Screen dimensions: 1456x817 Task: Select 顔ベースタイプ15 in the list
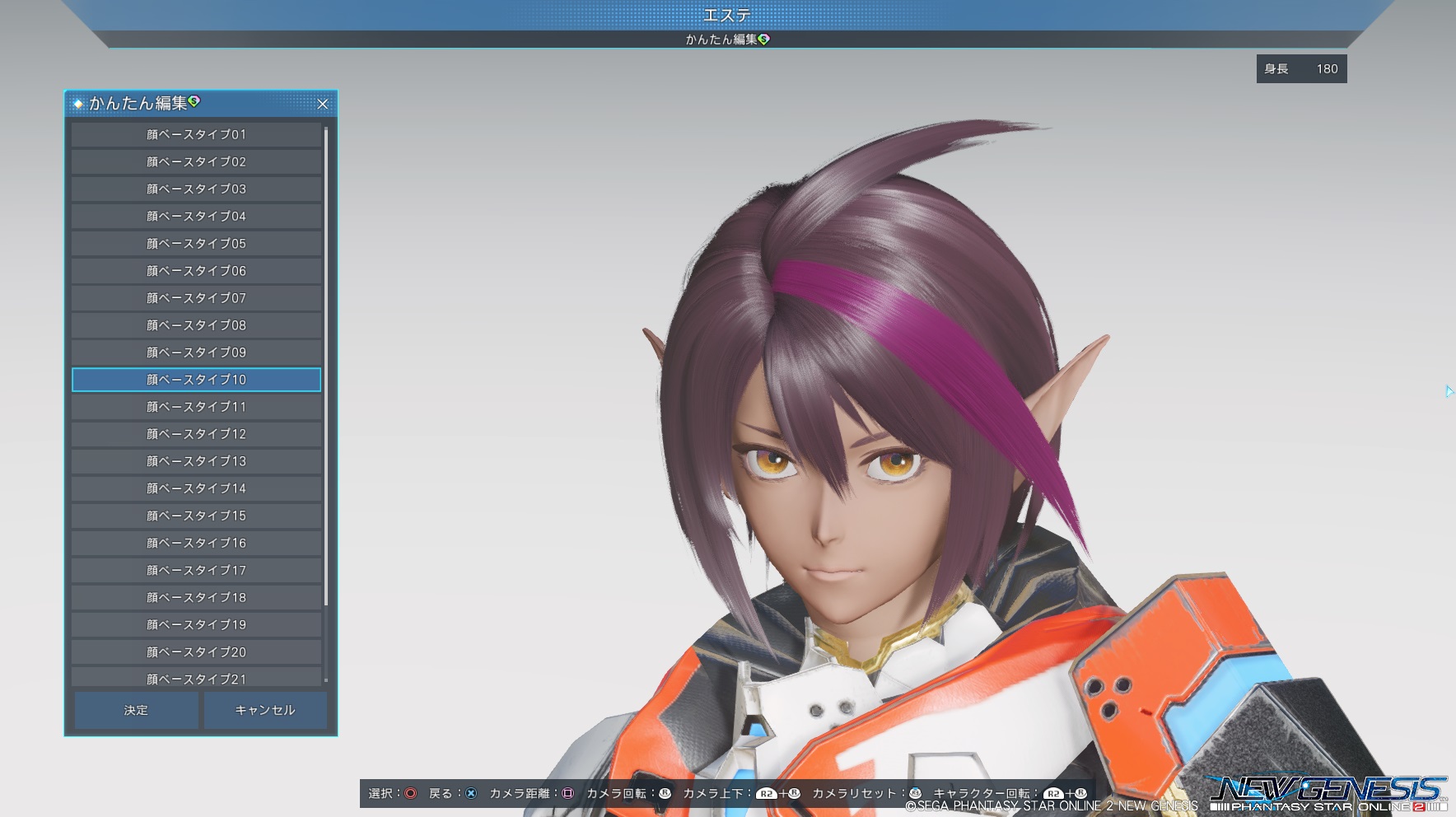(x=196, y=516)
